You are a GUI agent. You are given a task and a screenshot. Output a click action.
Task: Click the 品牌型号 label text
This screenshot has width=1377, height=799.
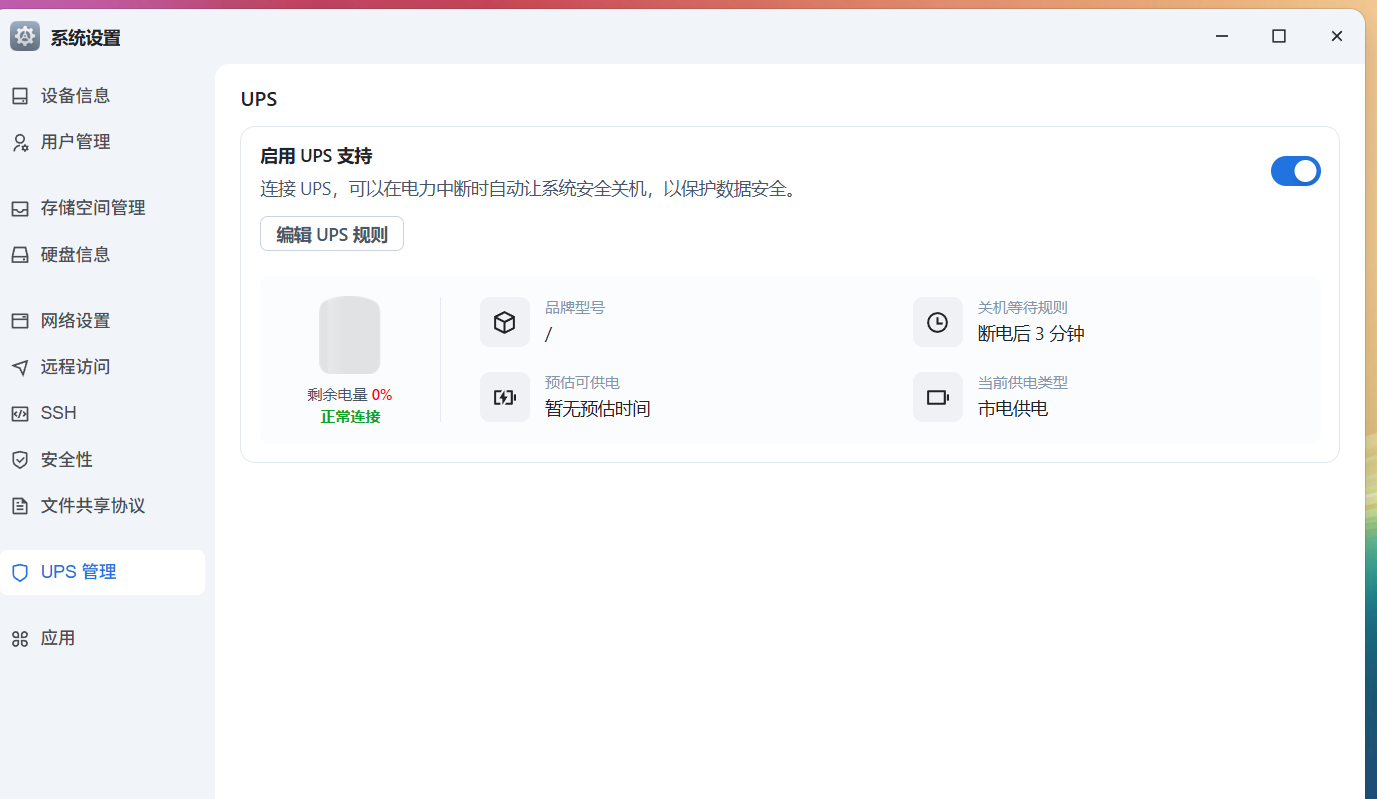(575, 308)
